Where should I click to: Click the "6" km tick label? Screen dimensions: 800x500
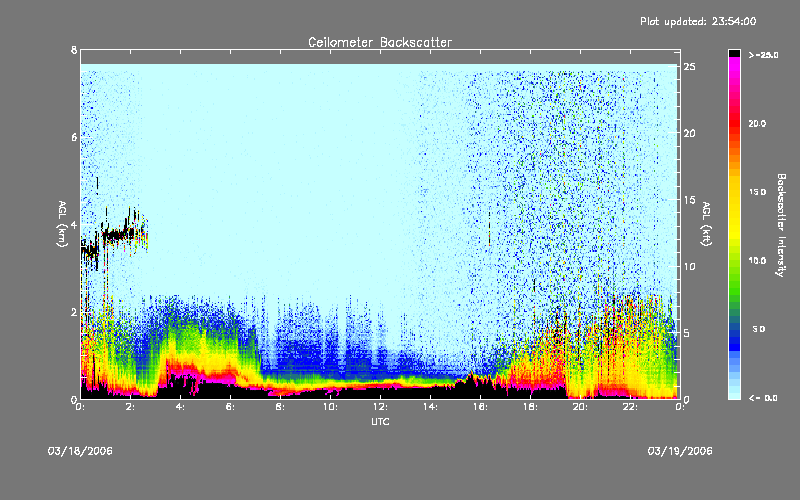click(74, 137)
